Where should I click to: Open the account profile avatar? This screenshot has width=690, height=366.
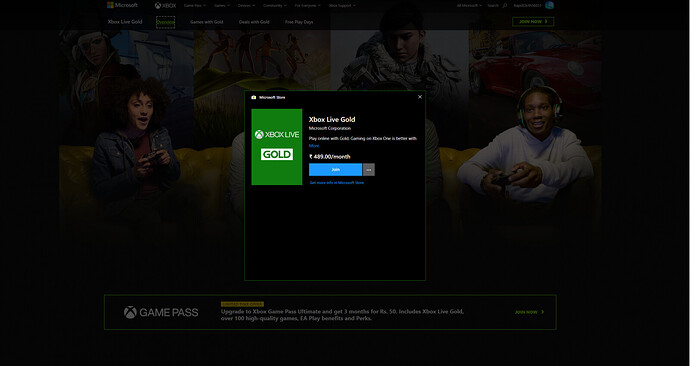point(549,5)
